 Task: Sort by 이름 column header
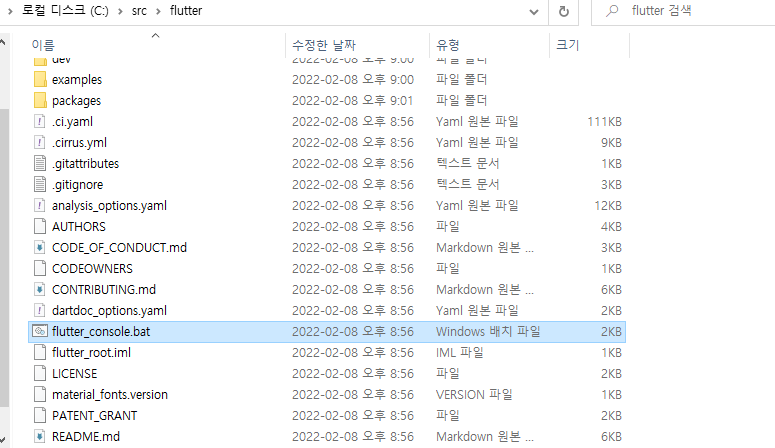pyautogui.click(x=43, y=45)
